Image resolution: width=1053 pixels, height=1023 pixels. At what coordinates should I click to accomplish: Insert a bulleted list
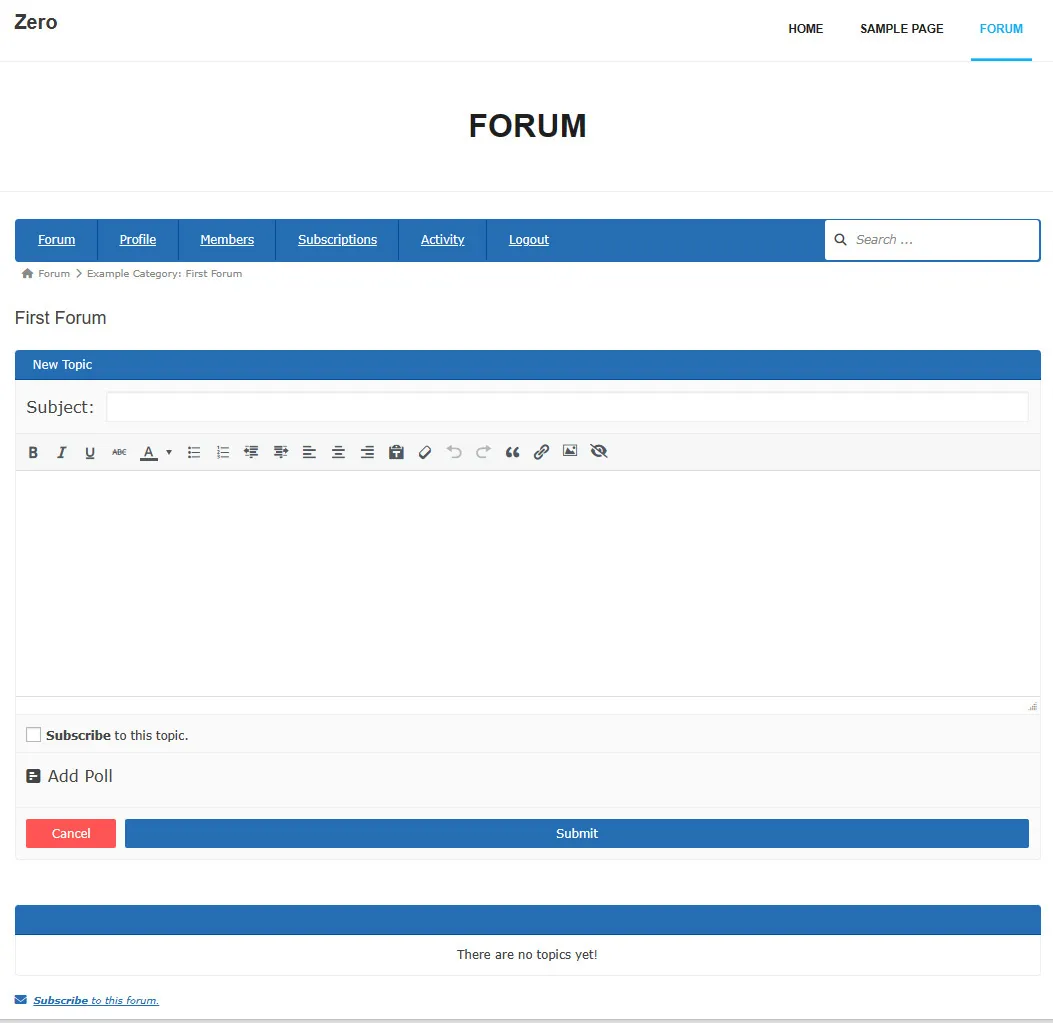pyautogui.click(x=194, y=452)
